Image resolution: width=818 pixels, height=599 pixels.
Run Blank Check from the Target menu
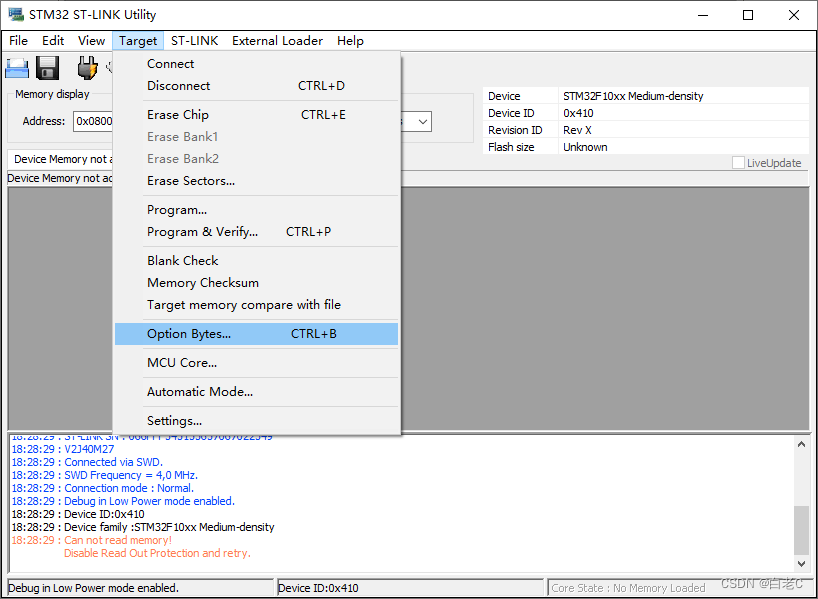(x=182, y=260)
